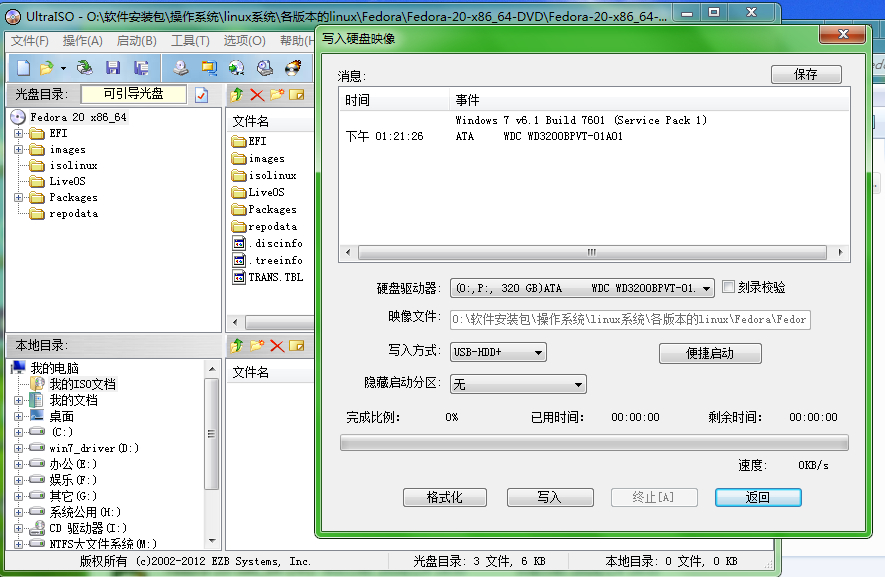The width and height of the screenshot is (885, 577).
Task: Open the dropdown arrow beside the Open icon
Action: pyautogui.click(x=63, y=69)
